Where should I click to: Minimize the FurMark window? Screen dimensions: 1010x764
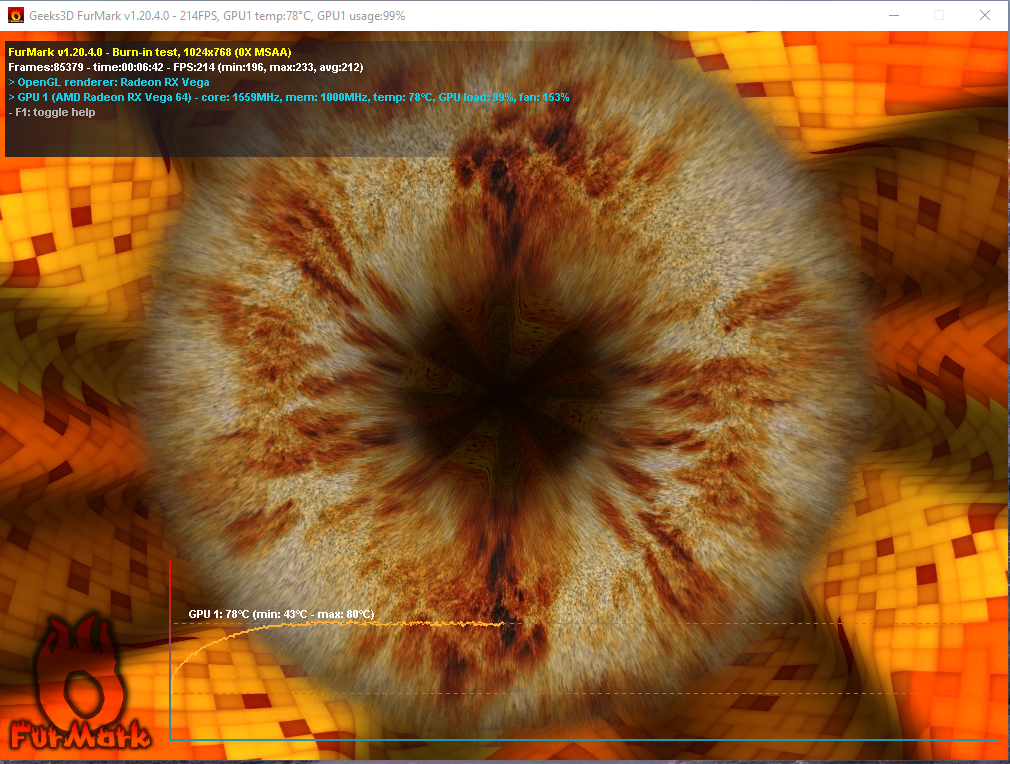pyautogui.click(x=893, y=15)
